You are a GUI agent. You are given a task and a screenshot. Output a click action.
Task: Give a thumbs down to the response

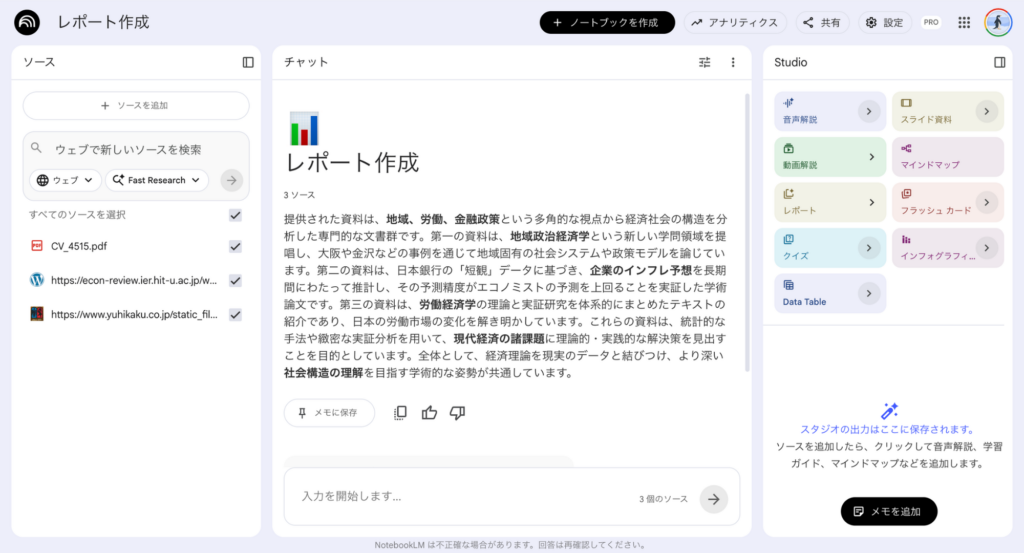pos(457,413)
